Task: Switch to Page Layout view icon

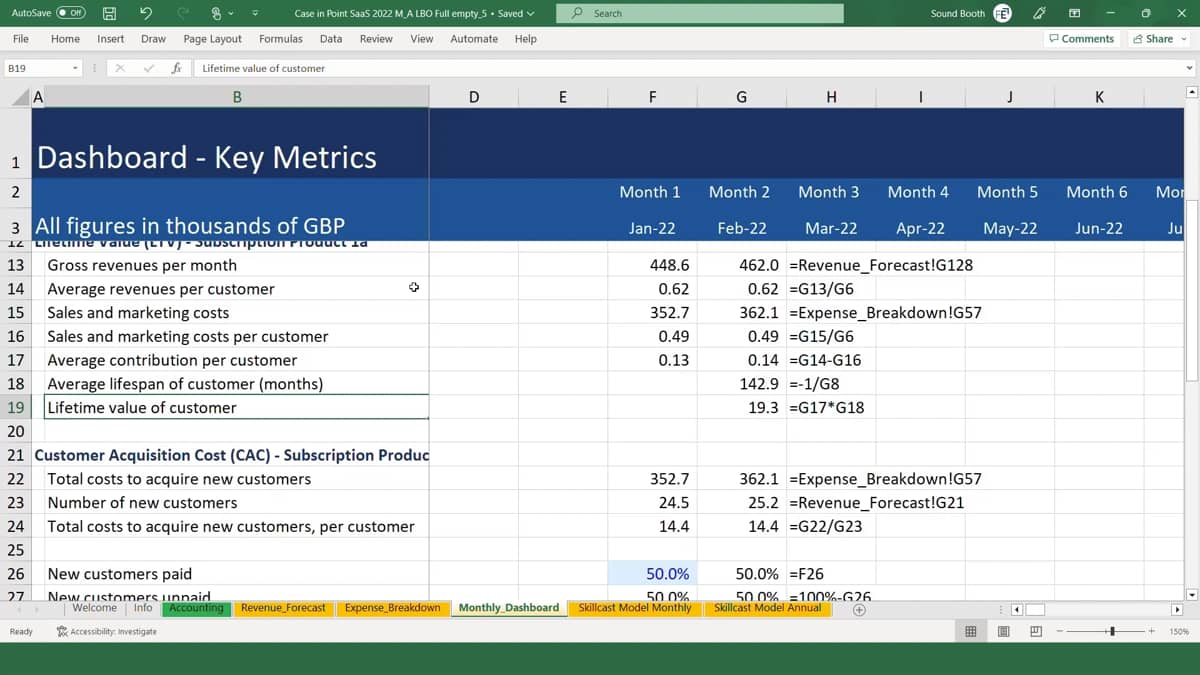Action: [x=1003, y=631]
